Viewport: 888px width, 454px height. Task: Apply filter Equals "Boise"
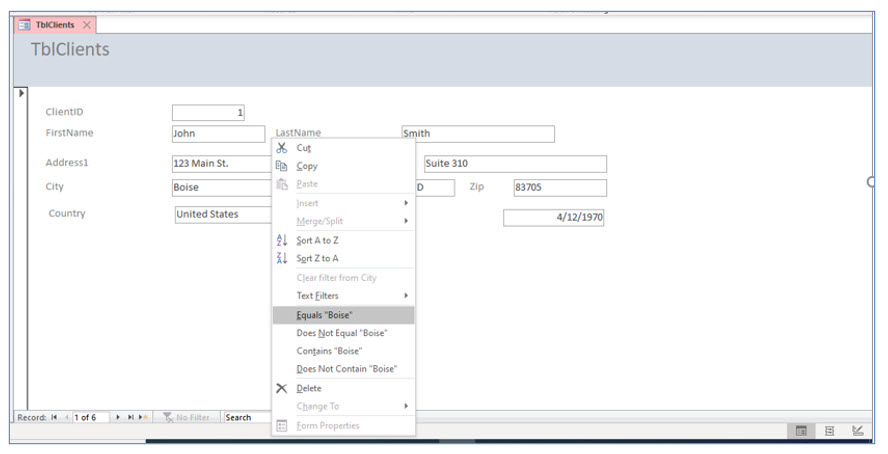[344, 315]
